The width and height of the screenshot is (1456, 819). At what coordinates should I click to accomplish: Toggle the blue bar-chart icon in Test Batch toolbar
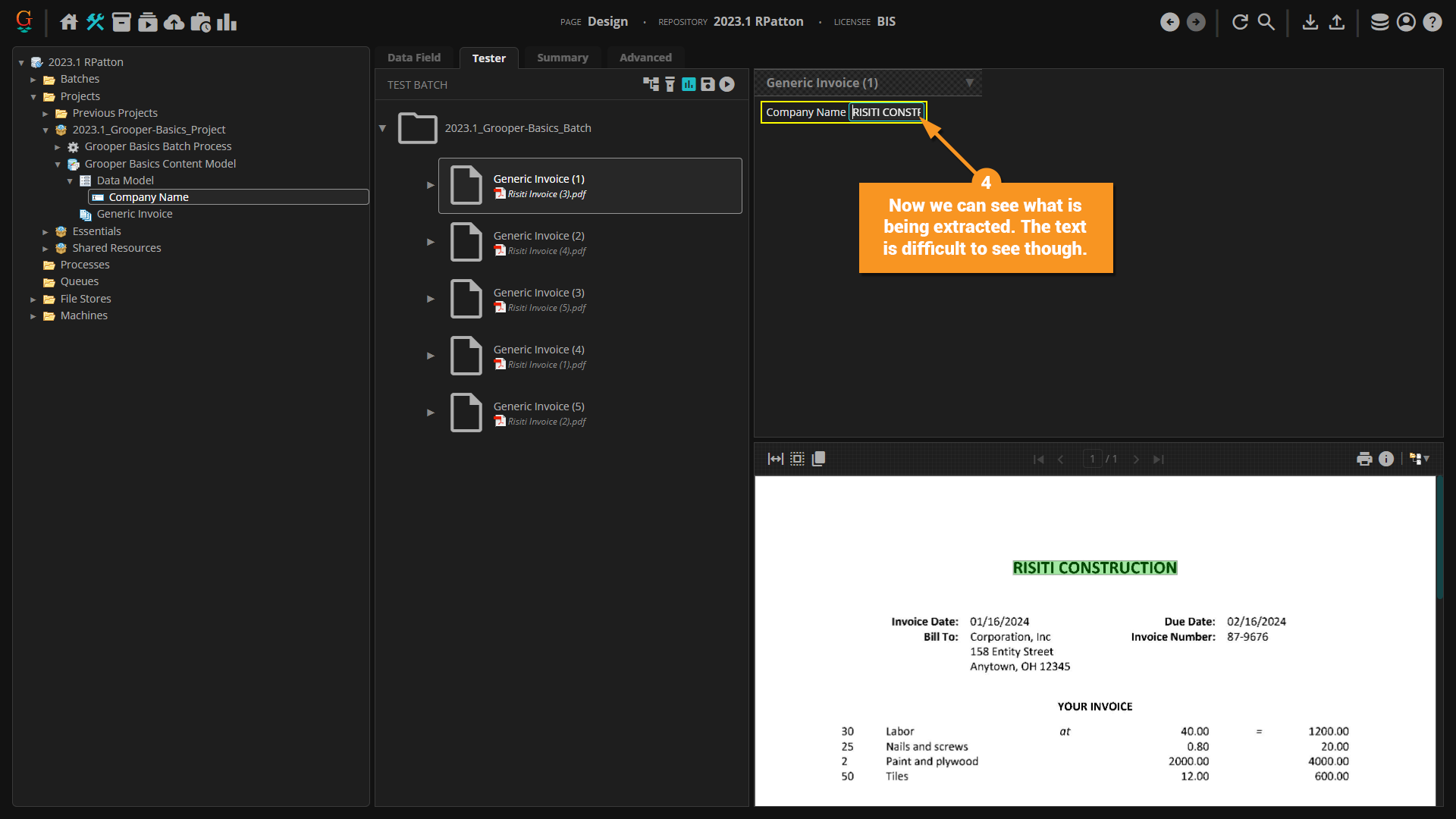689,84
